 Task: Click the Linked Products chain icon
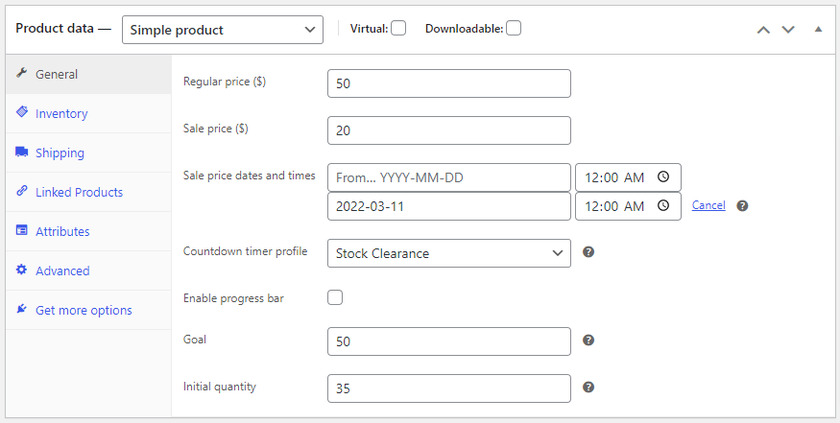(x=21, y=191)
